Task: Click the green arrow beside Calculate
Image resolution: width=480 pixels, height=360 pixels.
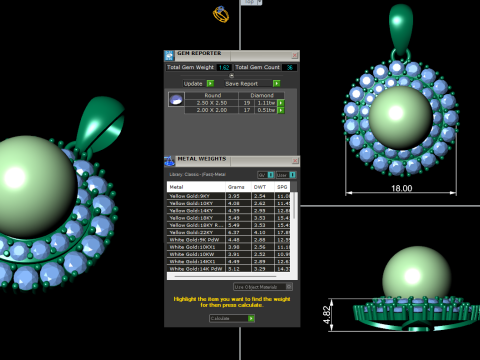Action: pyautogui.click(x=251, y=318)
